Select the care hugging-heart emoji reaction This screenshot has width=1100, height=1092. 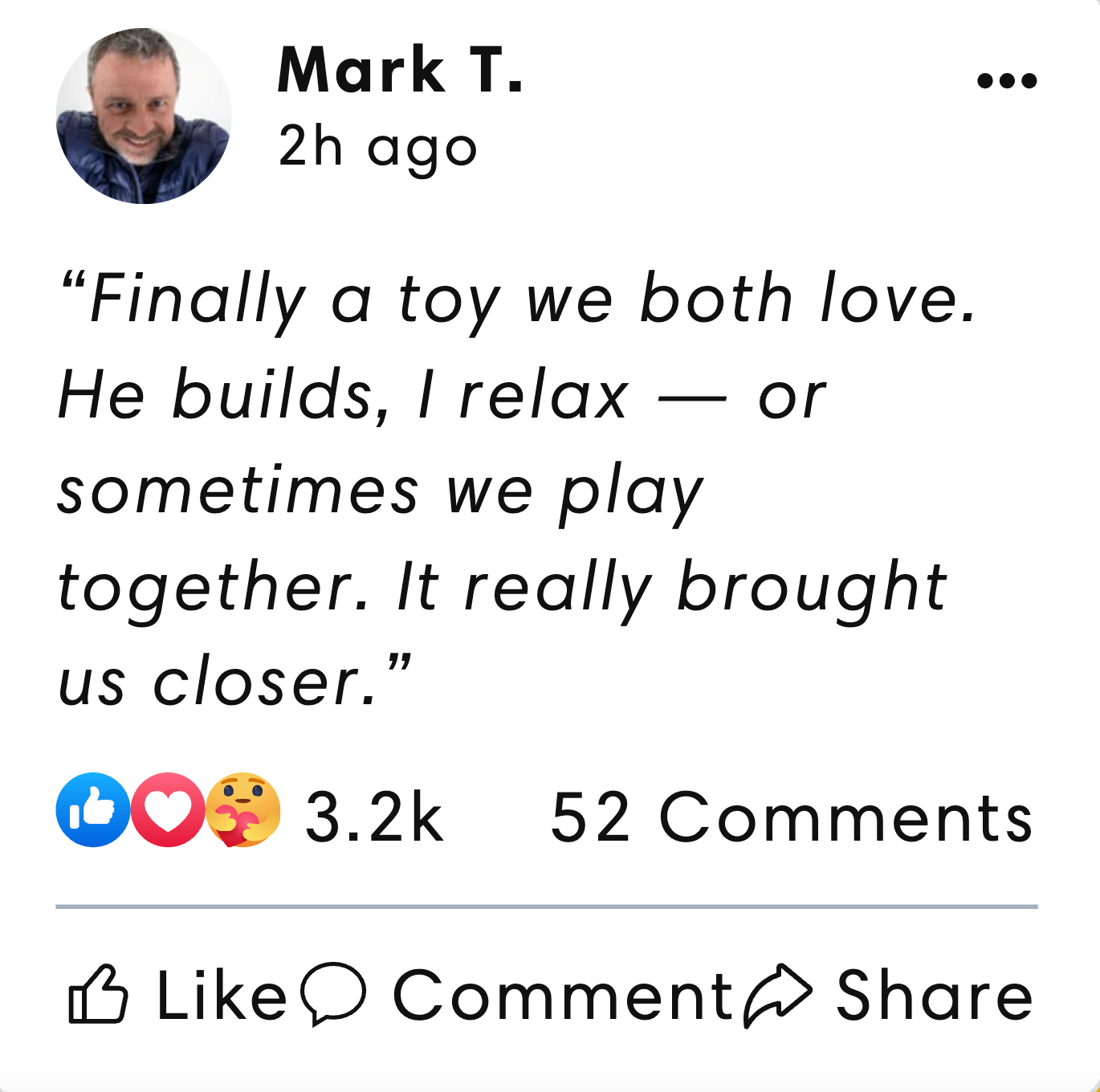(x=242, y=809)
